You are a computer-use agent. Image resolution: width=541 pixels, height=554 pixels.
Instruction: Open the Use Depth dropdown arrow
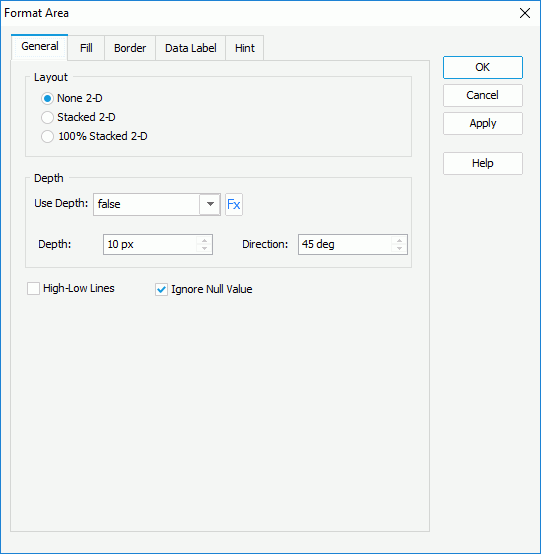[210, 204]
